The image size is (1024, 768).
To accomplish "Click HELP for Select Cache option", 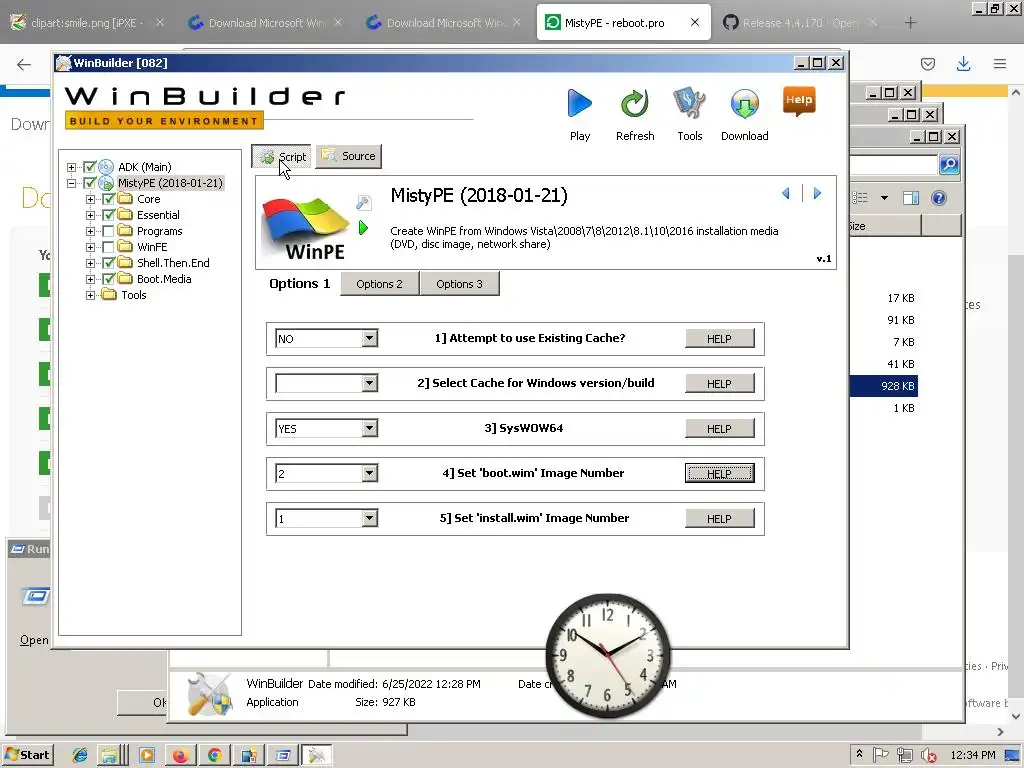I will (719, 383).
